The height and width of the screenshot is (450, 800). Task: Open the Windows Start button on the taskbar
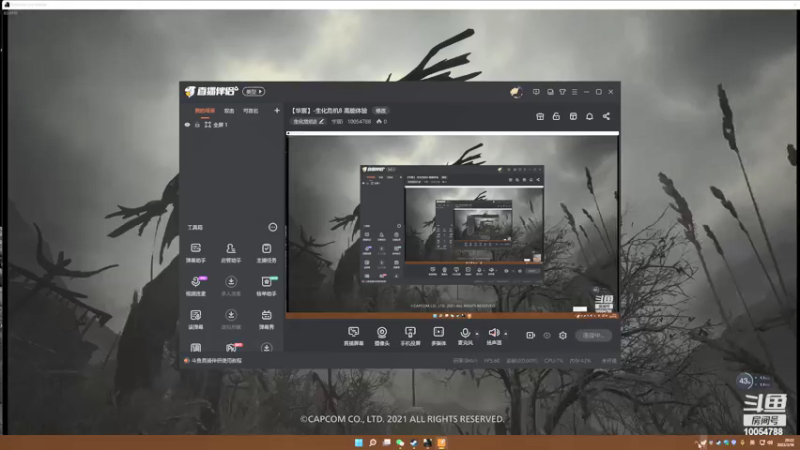[359, 442]
